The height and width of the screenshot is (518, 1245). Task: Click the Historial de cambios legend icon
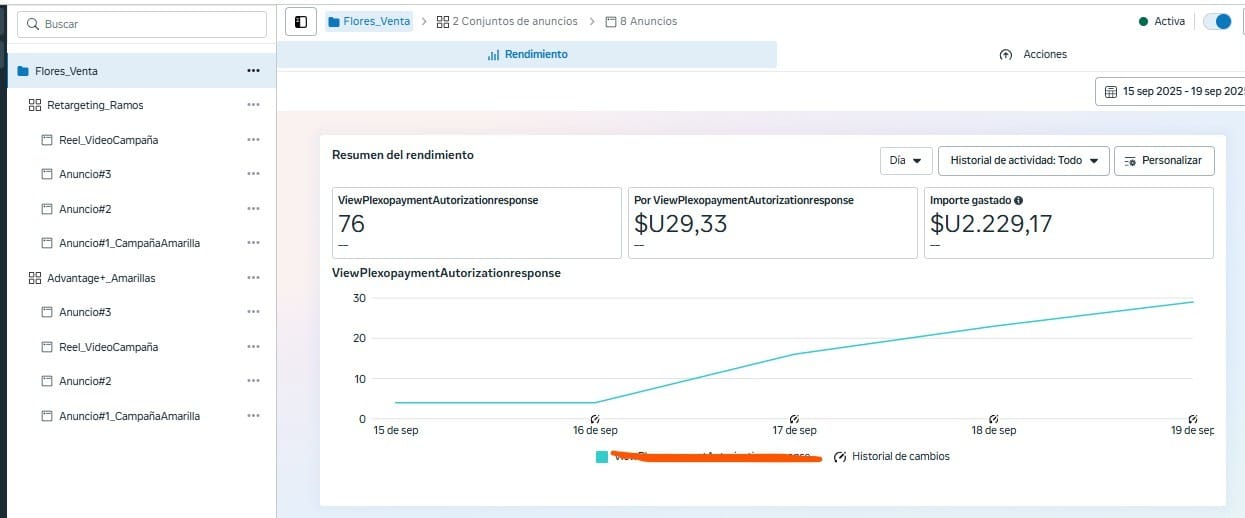(x=840, y=457)
